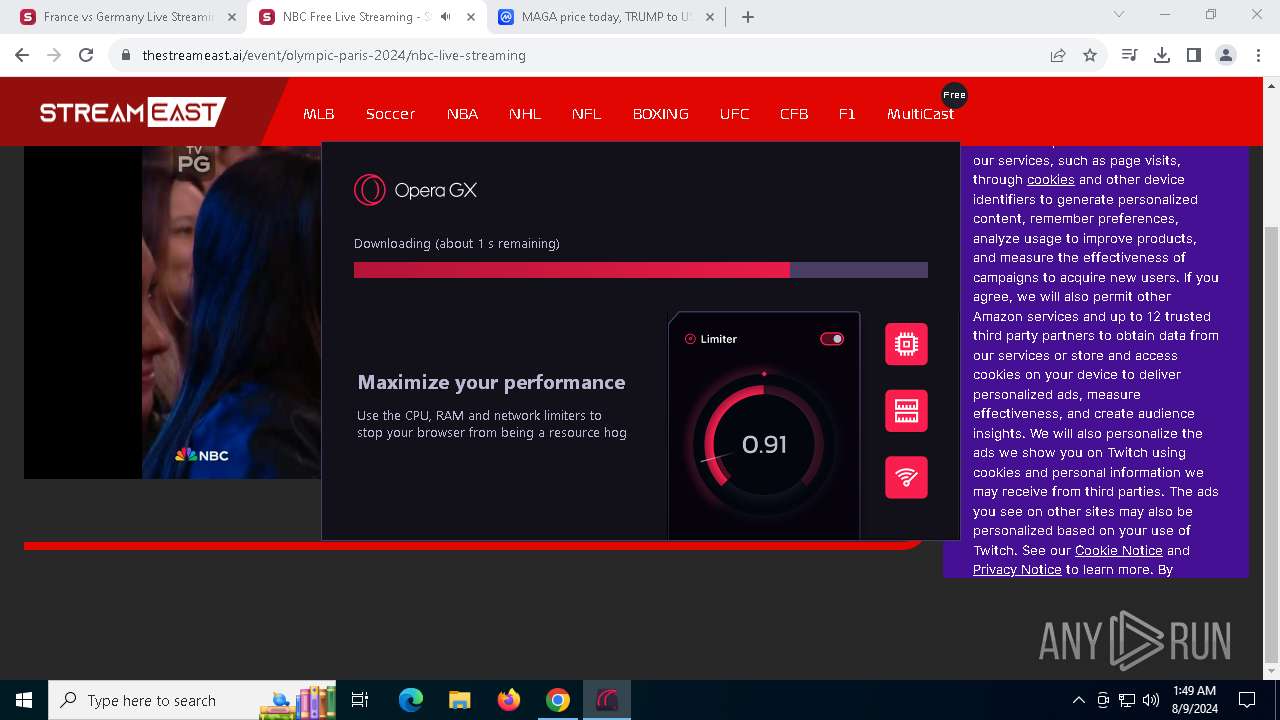This screenshot has height=720, width=1280.
Task: Open Chrome three-dot menu
Action: coord(1257,55)
